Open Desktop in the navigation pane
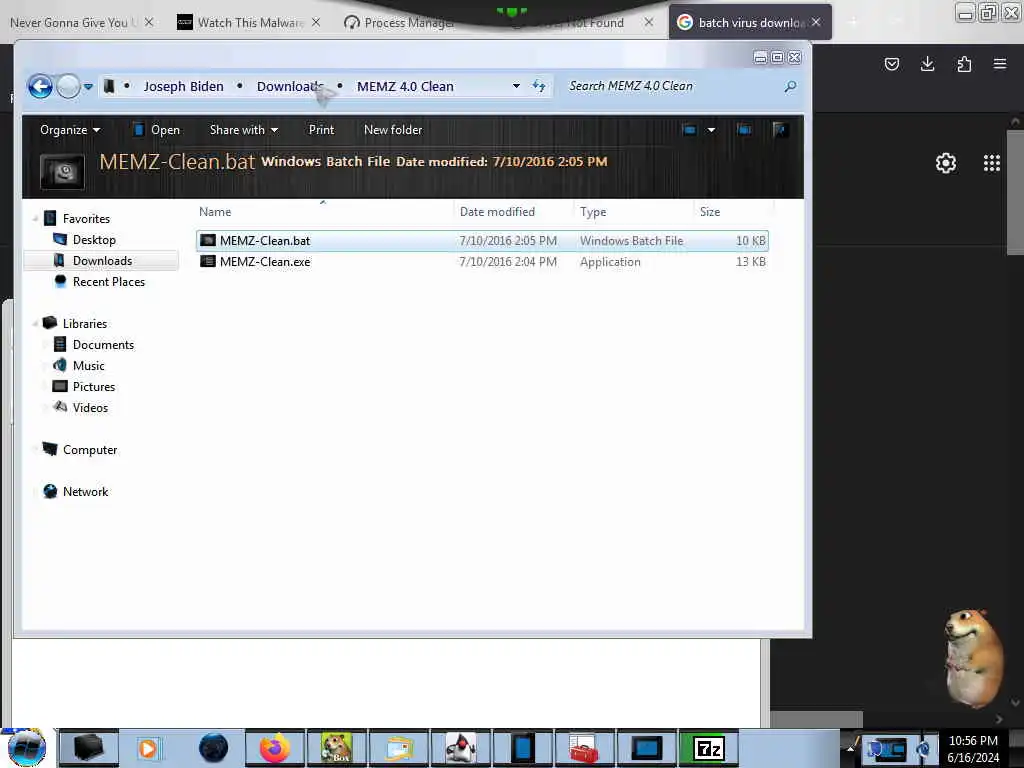Image resolution: width=1024 pixels, height=768 pixels. pos(94,240)
